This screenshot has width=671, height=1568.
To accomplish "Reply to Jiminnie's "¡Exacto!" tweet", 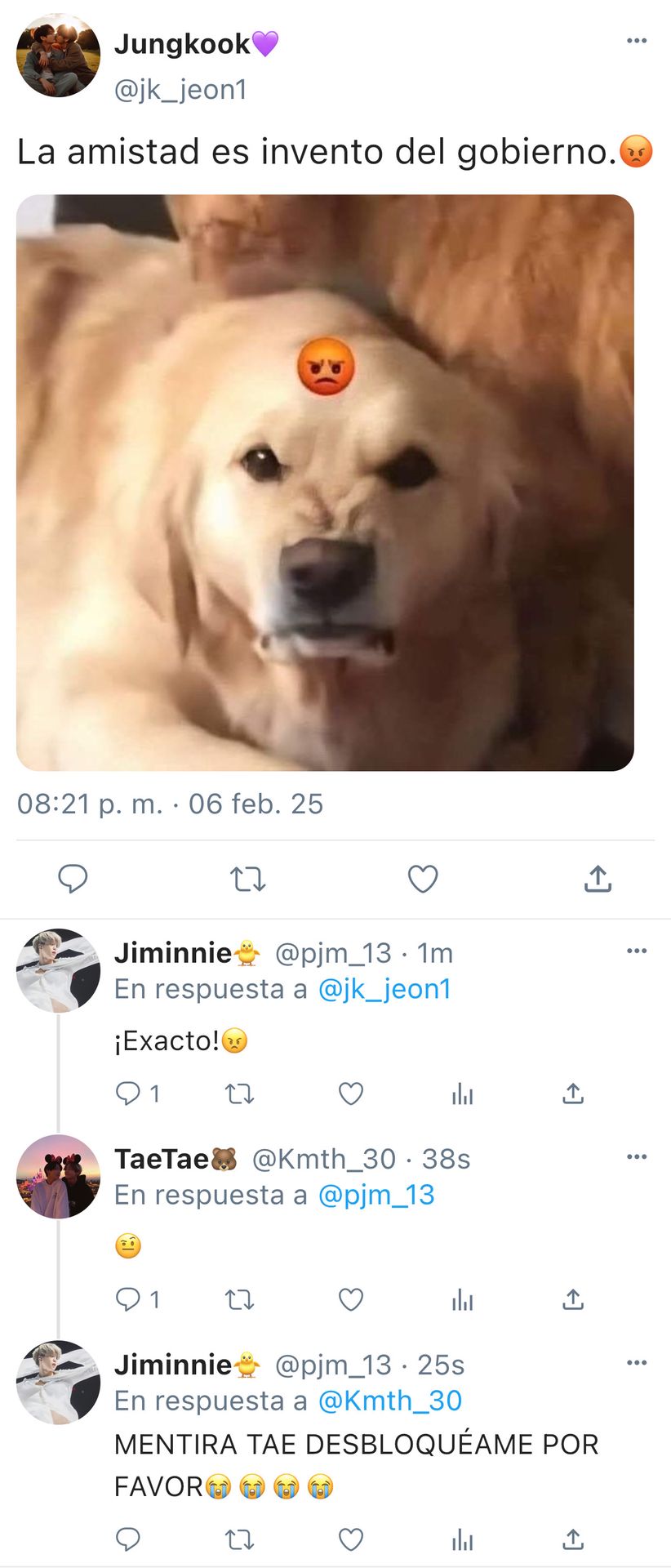I will (x=128, y=1093).
